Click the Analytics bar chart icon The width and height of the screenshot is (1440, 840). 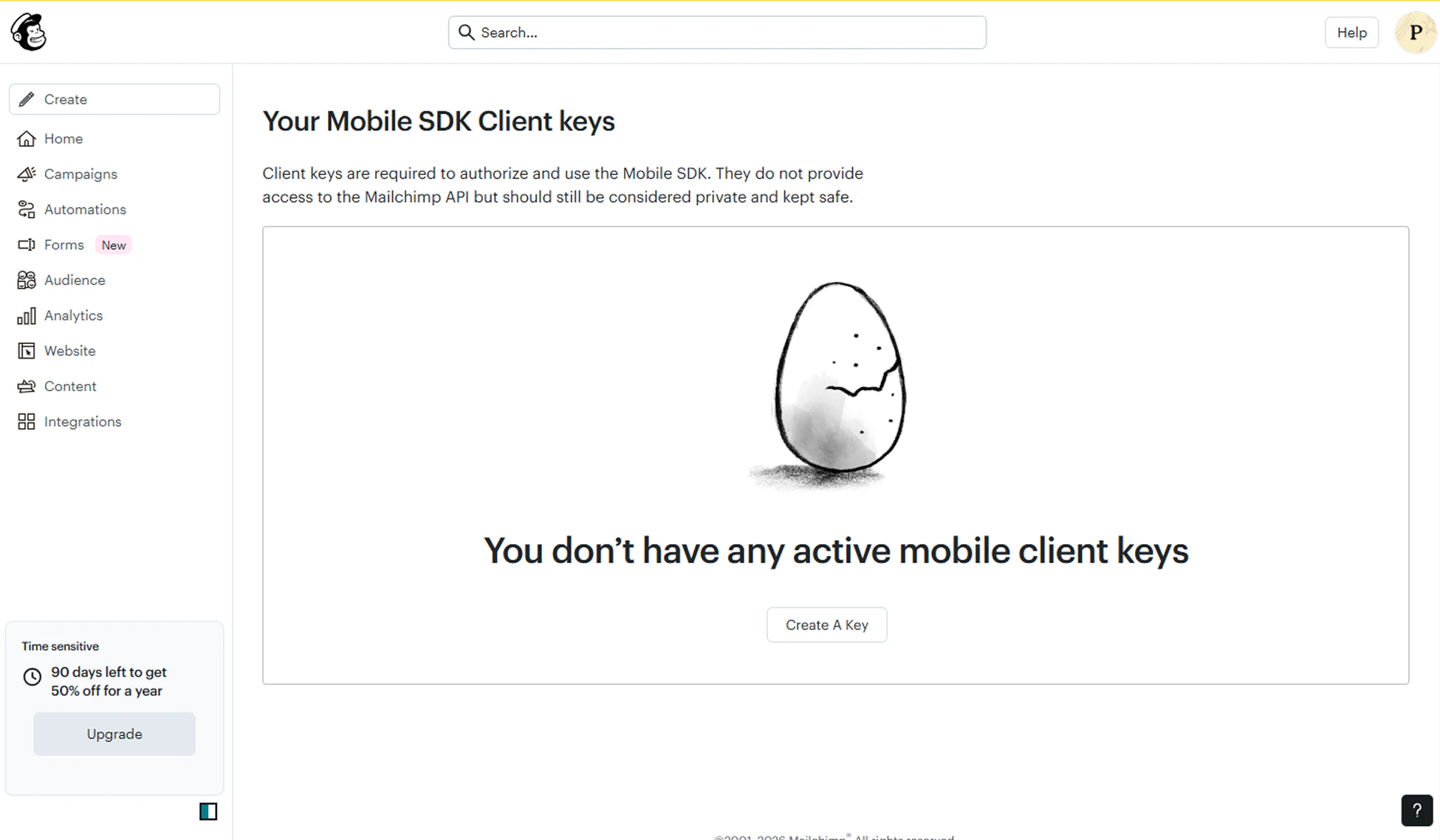coord(27,316)
